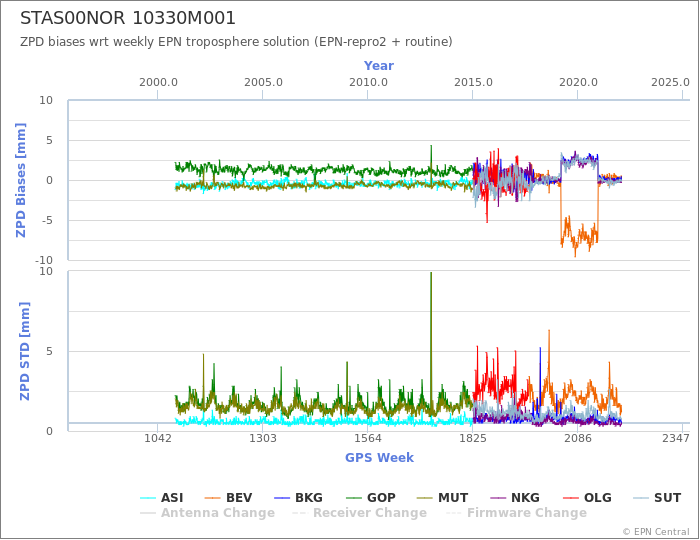Click the GPS Week axis title
The height and width of the screenshot is (540, 700).
379,458
